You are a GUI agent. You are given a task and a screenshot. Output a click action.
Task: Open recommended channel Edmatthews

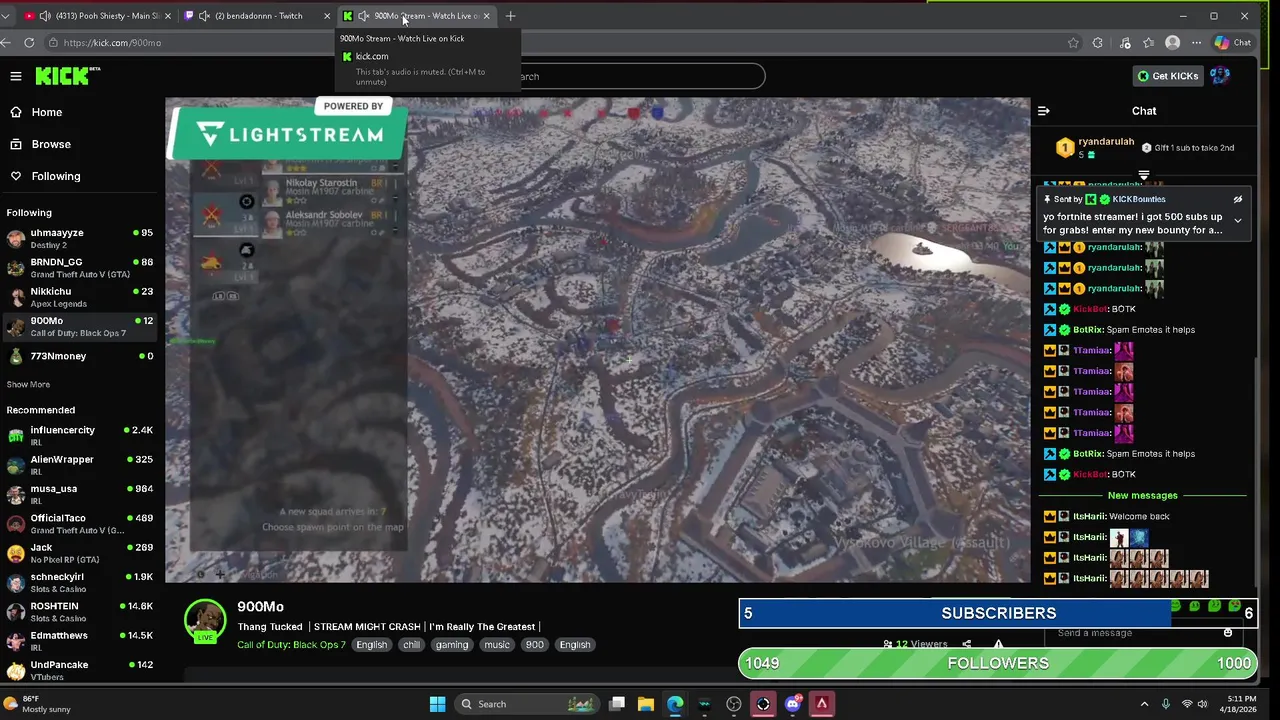tap(80, 641)
